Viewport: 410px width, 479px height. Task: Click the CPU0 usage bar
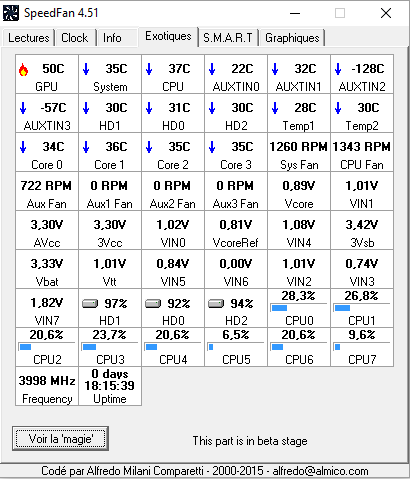(x=298, y=308)
